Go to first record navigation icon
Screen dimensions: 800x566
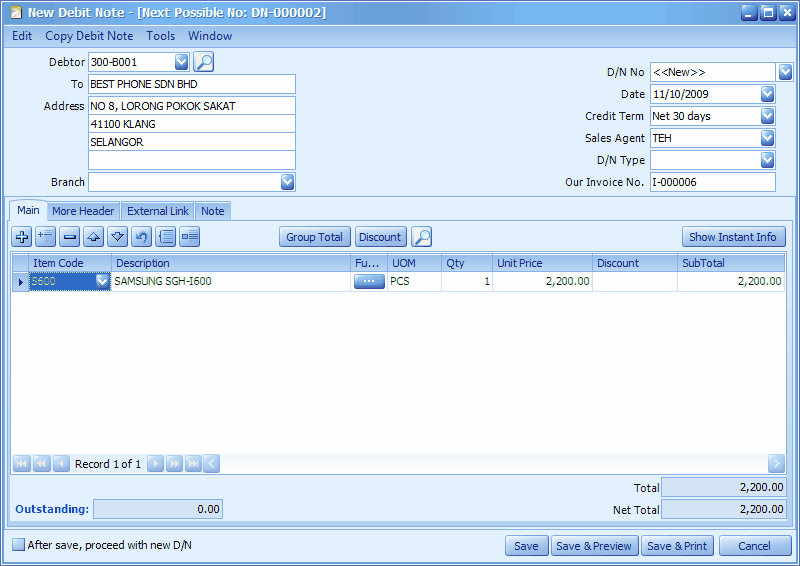coord(21,463)
